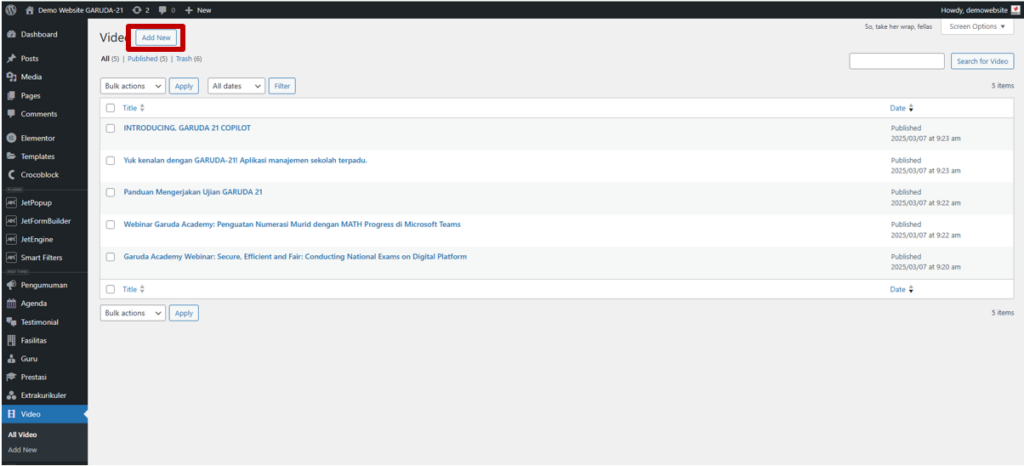Open the Prestasi graduation cap icon

point(11,377)
